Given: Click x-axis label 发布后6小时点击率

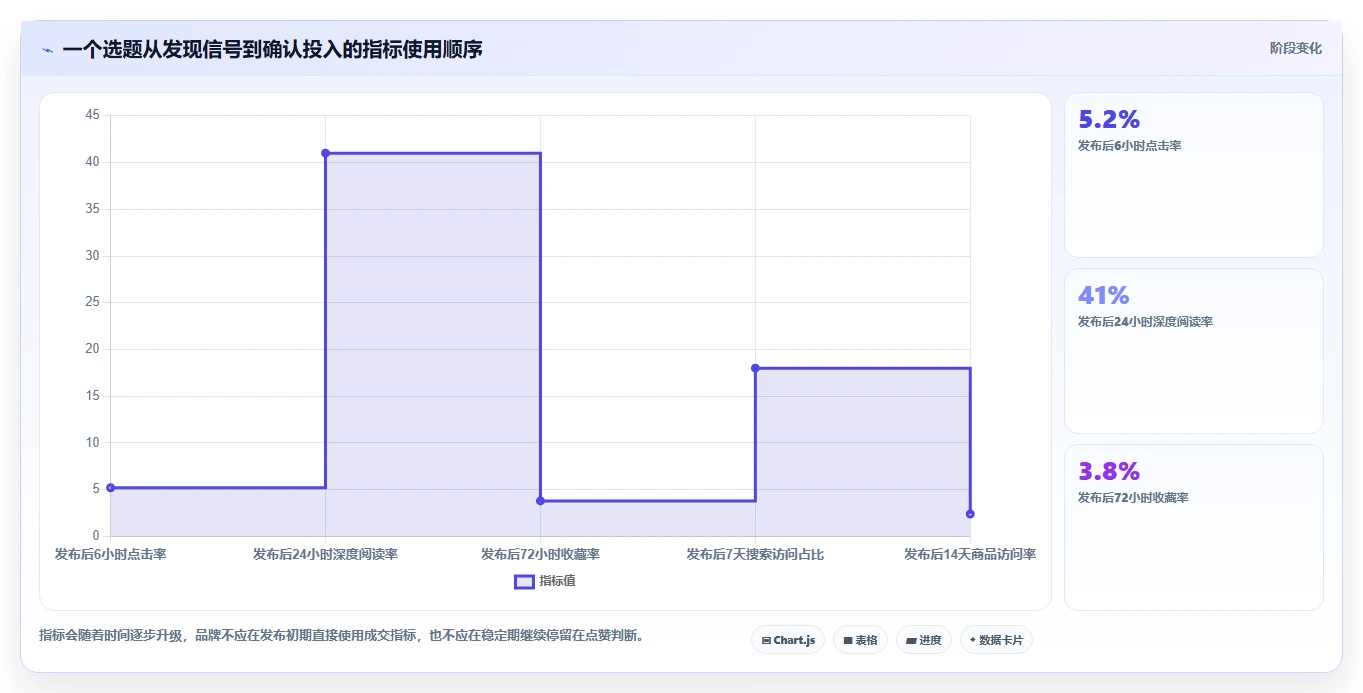Looking at the screenshot, I should click(x=111, y=554).
